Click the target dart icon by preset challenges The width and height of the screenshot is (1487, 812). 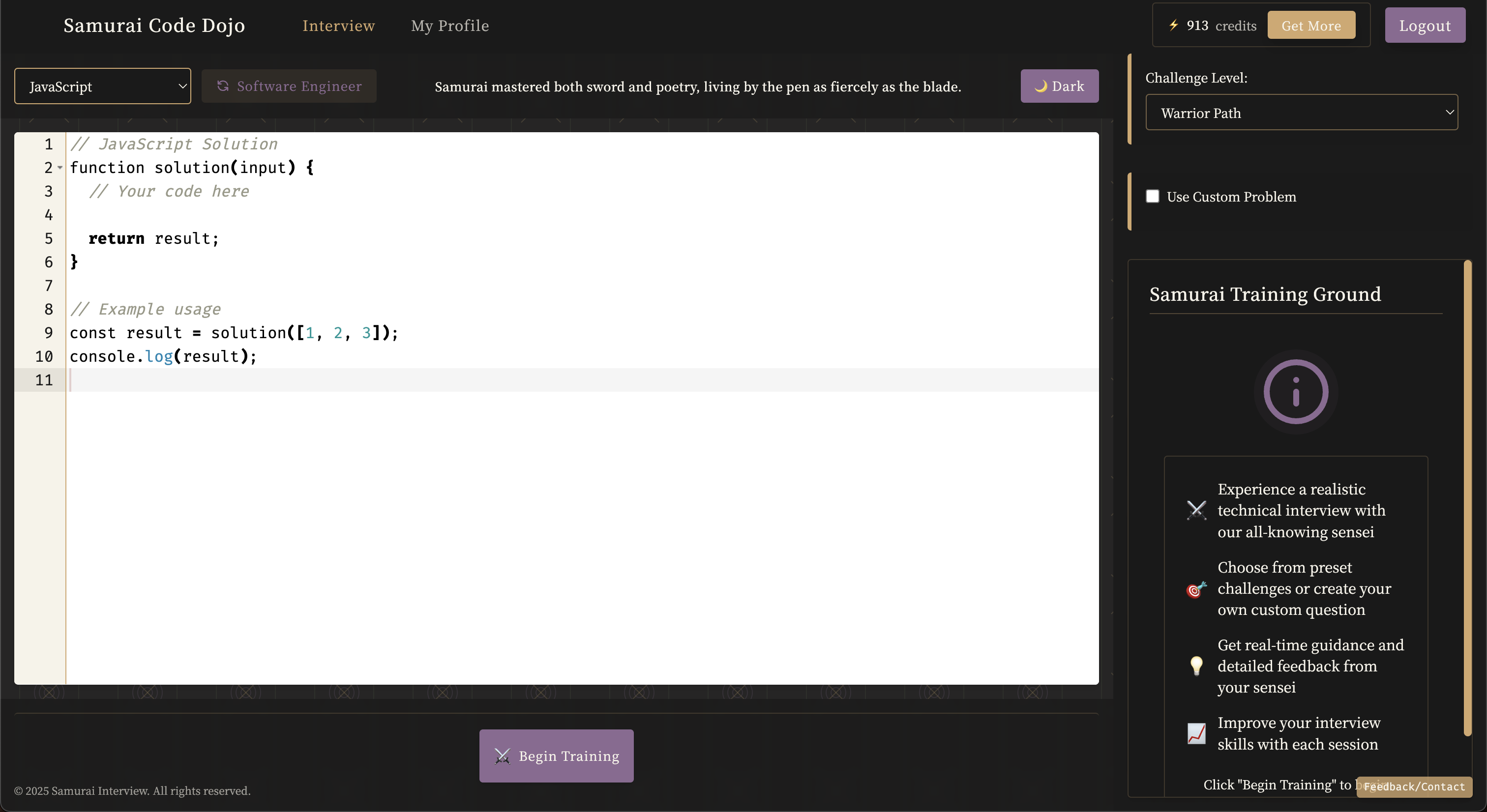pyautogui.click(x=1196, y=589)
